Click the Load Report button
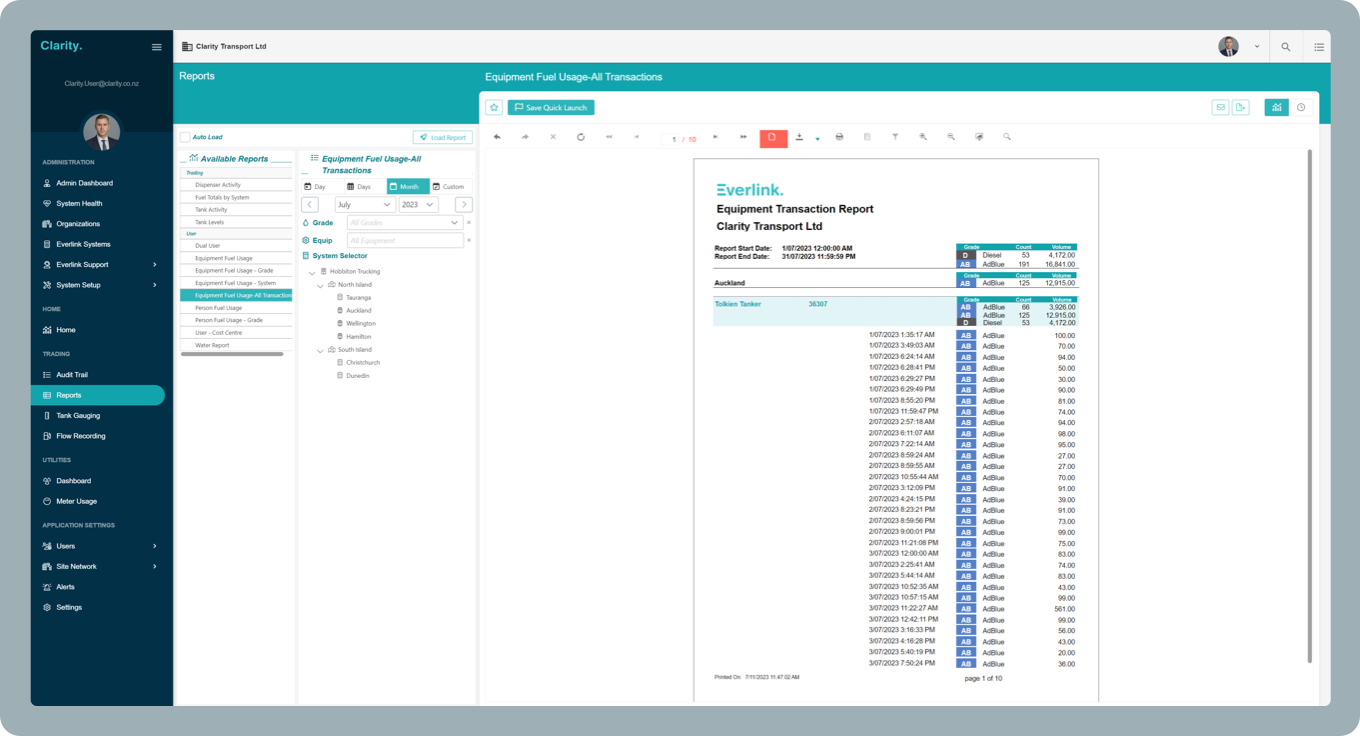 tap(442, 137)
